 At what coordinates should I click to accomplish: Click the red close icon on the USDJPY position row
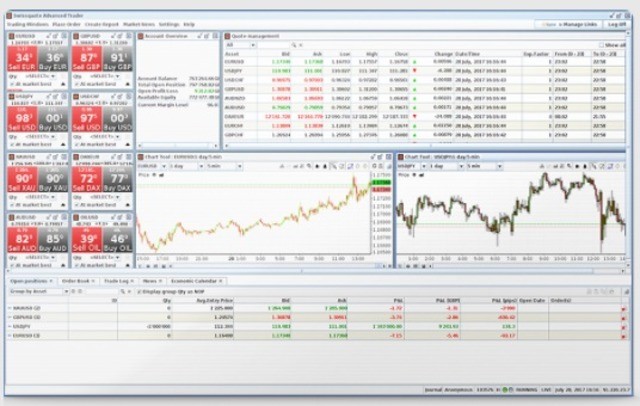tap(622, 325)
